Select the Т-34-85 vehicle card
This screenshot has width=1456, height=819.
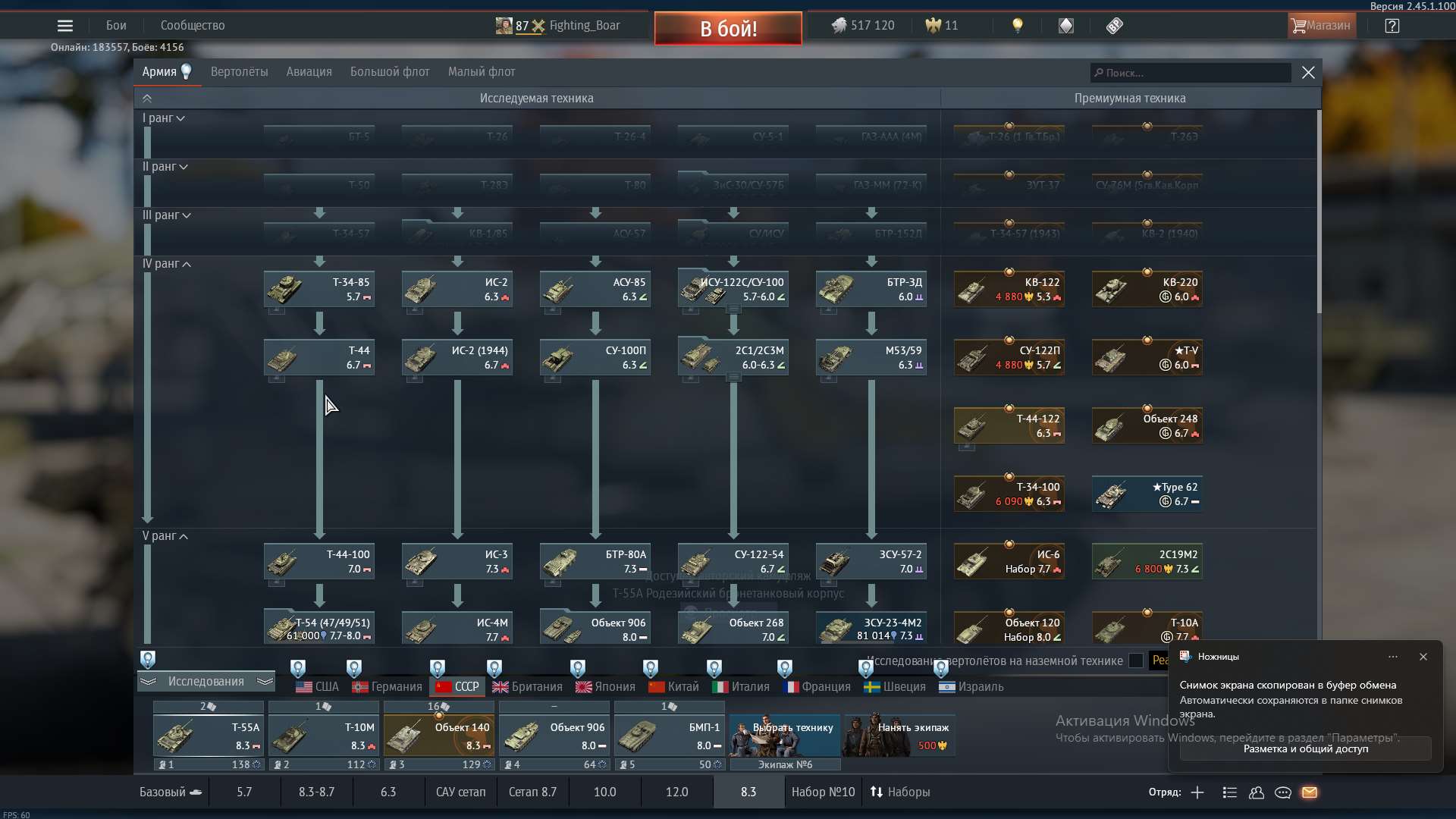[x=319, y=290]
